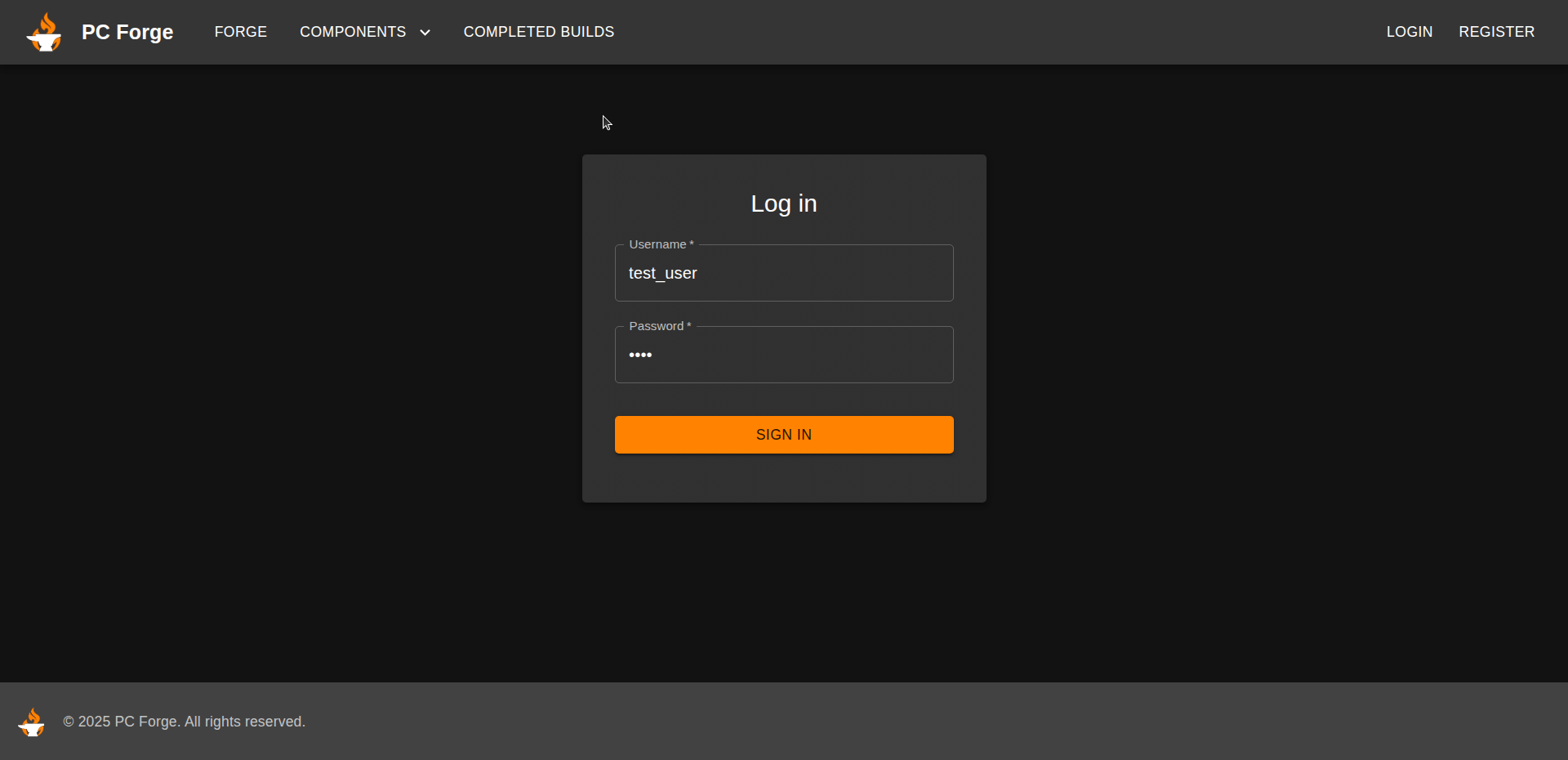Click the PC Forge flame logo in header

[44, 33]
